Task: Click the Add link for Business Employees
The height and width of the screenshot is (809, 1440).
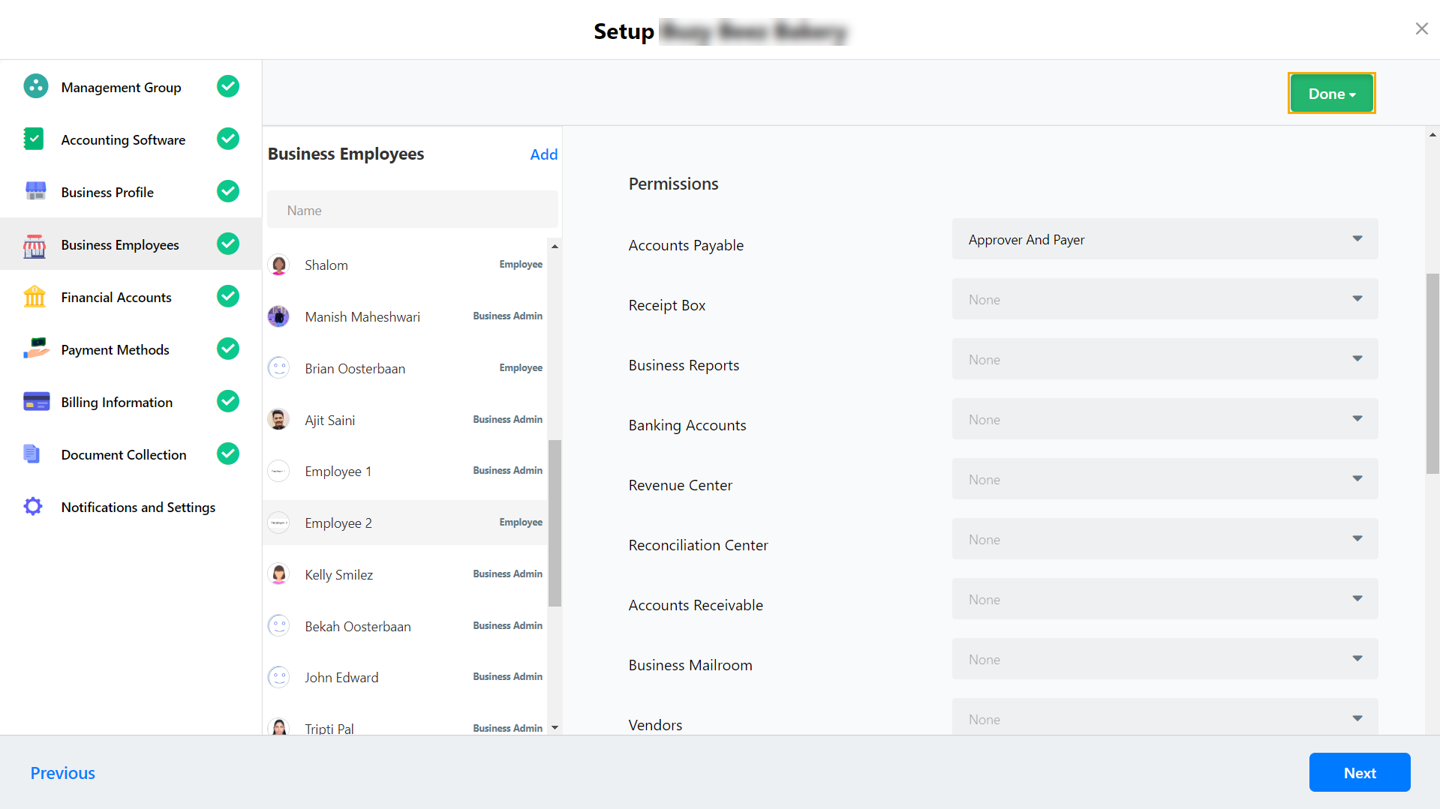Action: coord(544,154)
